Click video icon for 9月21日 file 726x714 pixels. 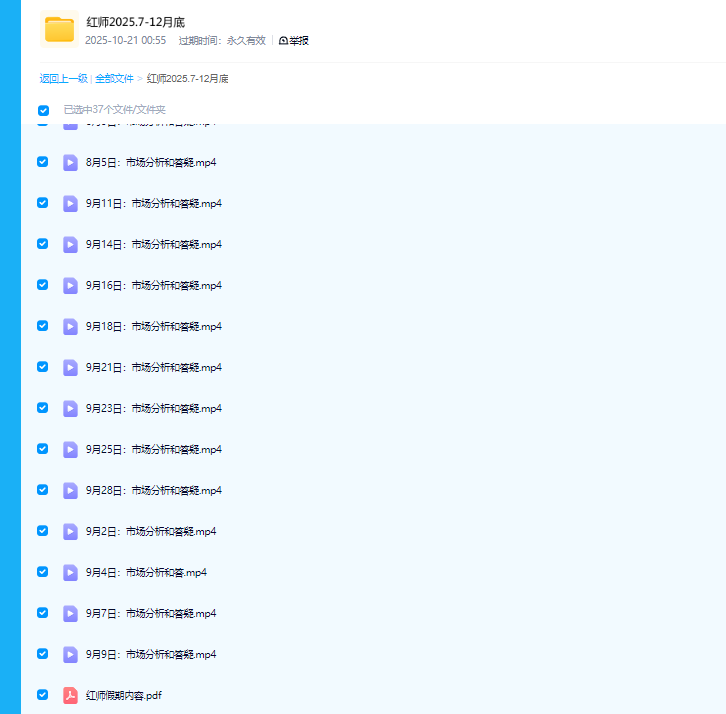[x=70, y=367]
